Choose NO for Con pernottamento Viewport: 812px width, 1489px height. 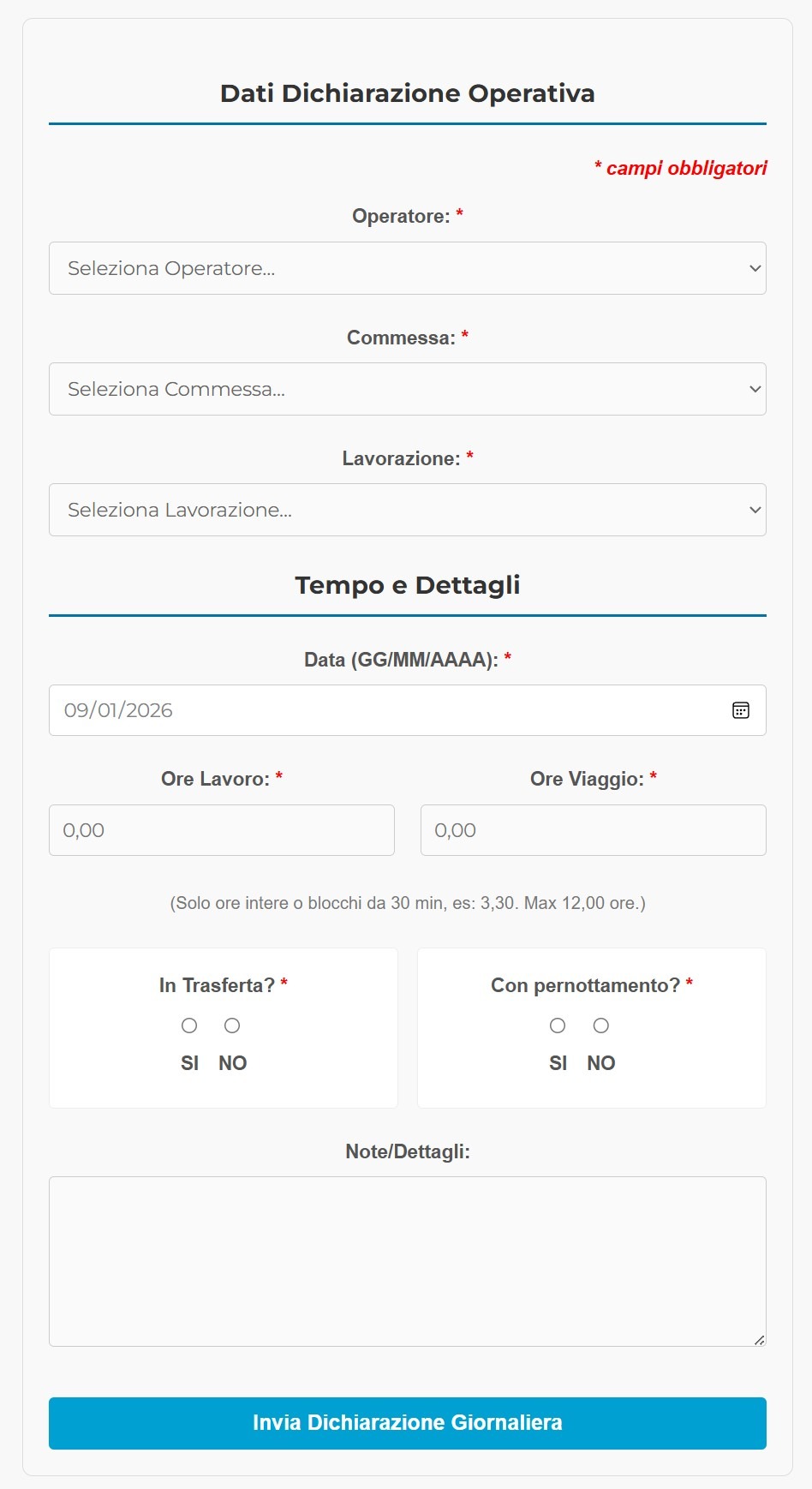point(601,1026)
